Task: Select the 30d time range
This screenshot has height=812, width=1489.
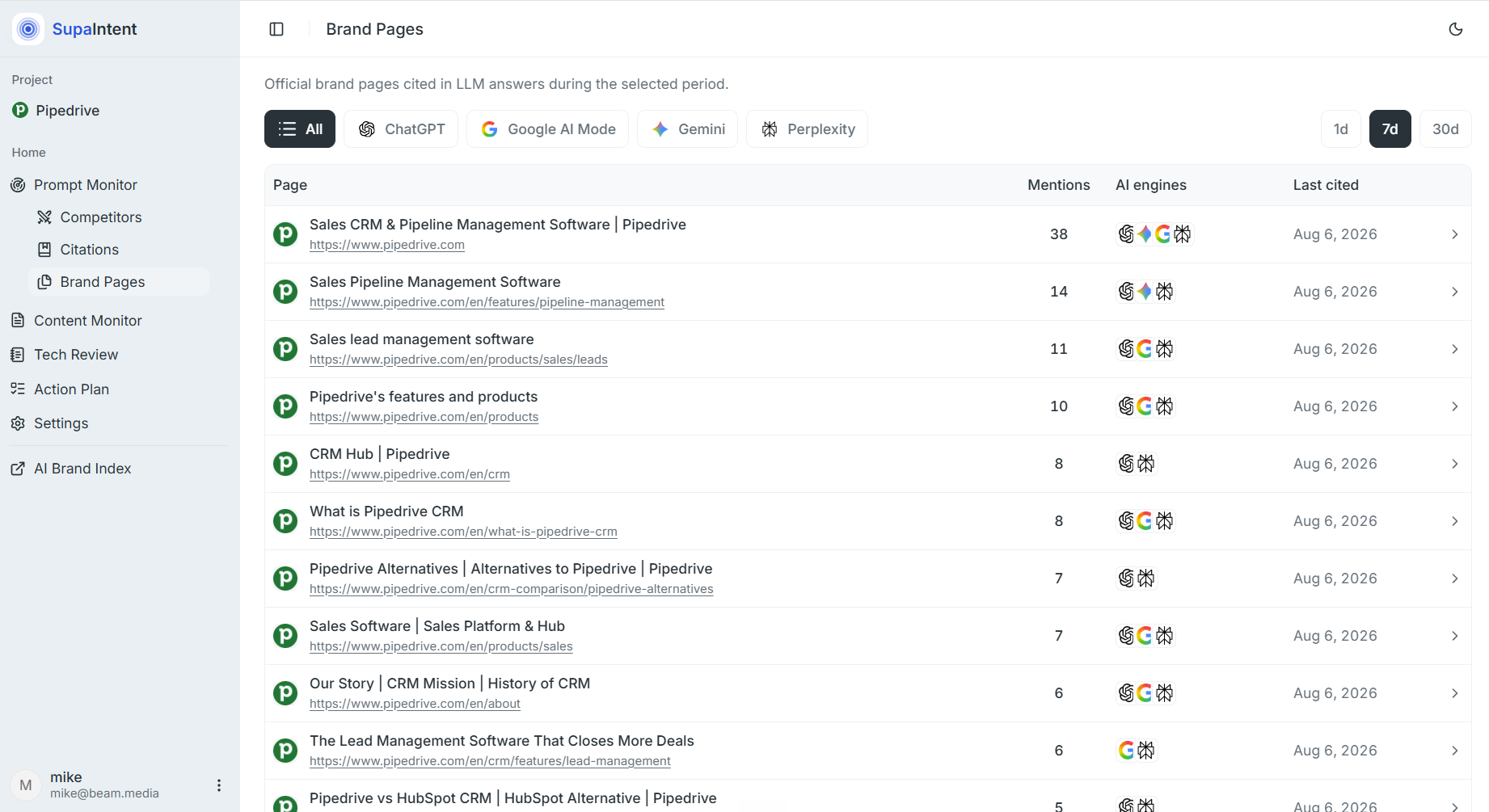Action: 1445,129
